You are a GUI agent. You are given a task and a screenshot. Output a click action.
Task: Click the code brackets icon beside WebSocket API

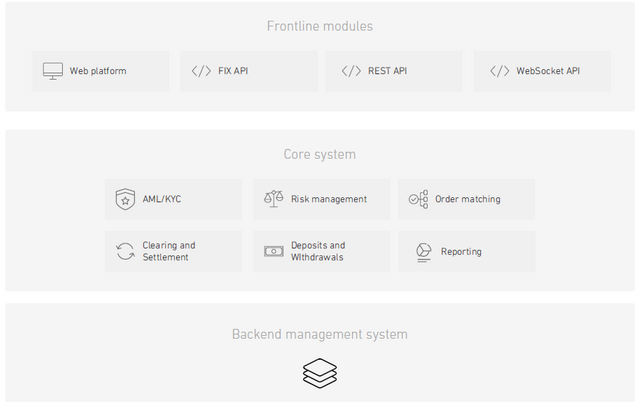coord(500,71)
